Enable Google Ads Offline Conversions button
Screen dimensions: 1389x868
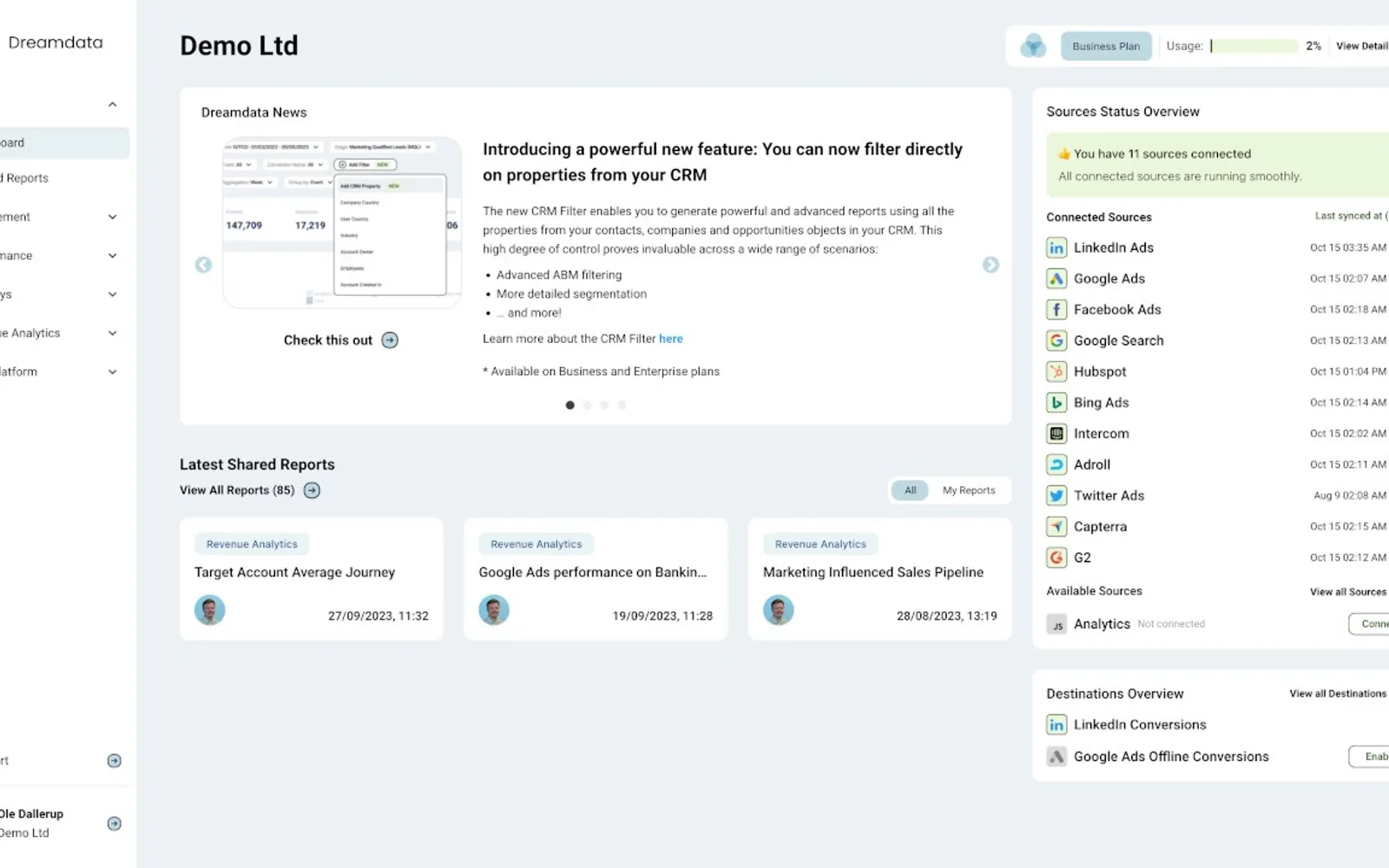click(1369, 757)
